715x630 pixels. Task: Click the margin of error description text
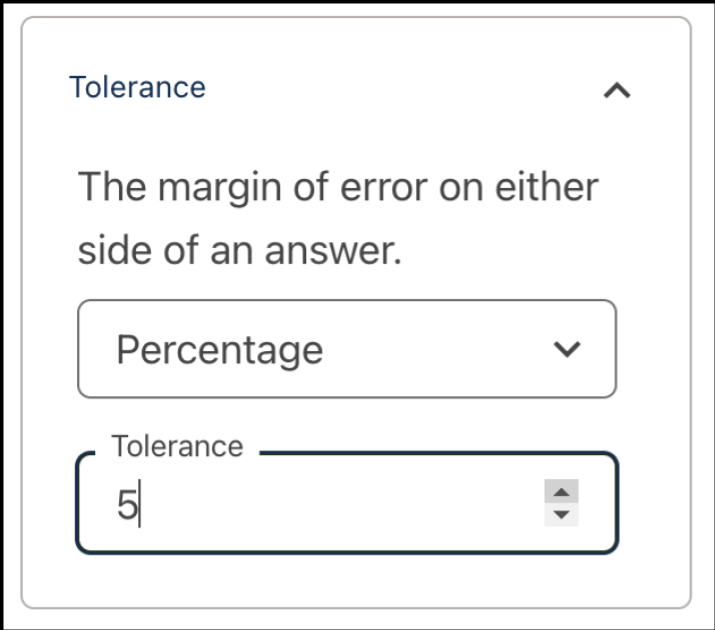click(337, 186)
